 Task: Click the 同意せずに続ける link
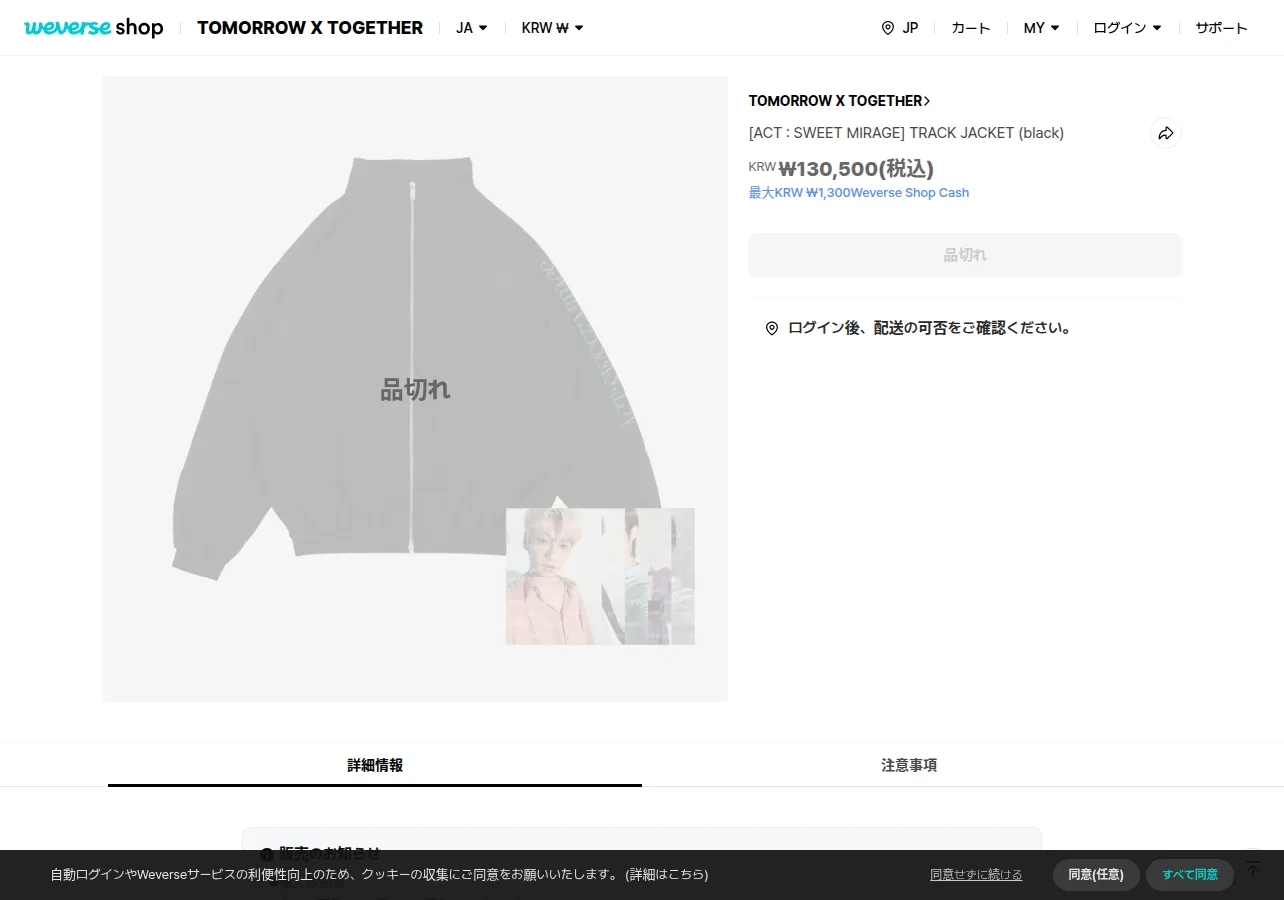976,875
